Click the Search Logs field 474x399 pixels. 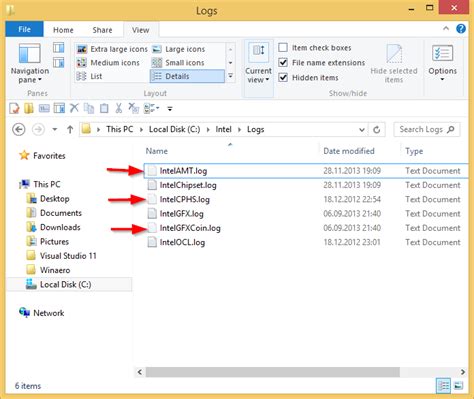(427, 129)
